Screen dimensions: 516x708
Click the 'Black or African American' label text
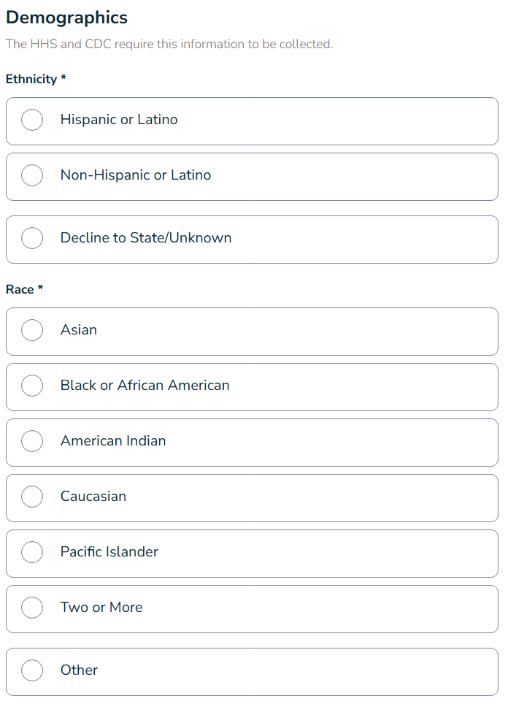pos(145,386)
